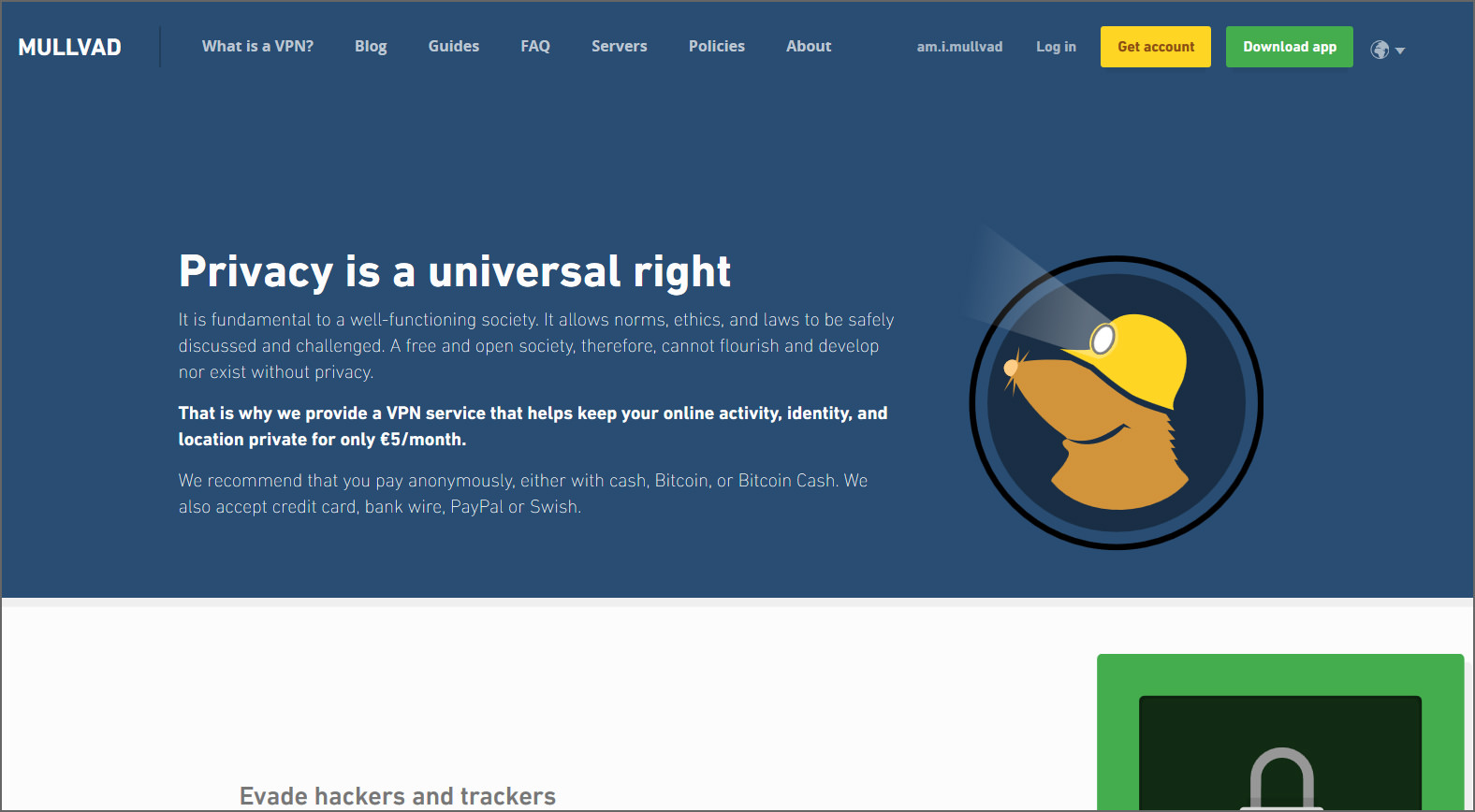1475x812 pixels.
Task: Click the Evade hackers and trackers heading
Action: click(x=398, y=796)
